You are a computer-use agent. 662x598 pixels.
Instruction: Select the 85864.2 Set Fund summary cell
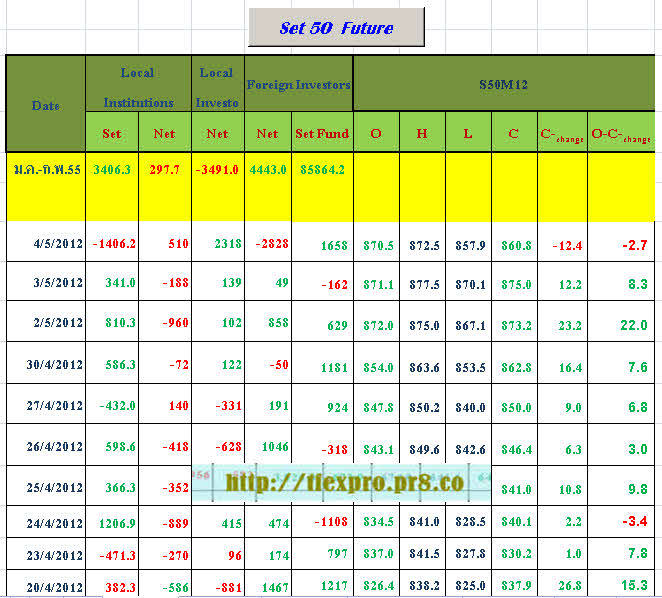321,170
